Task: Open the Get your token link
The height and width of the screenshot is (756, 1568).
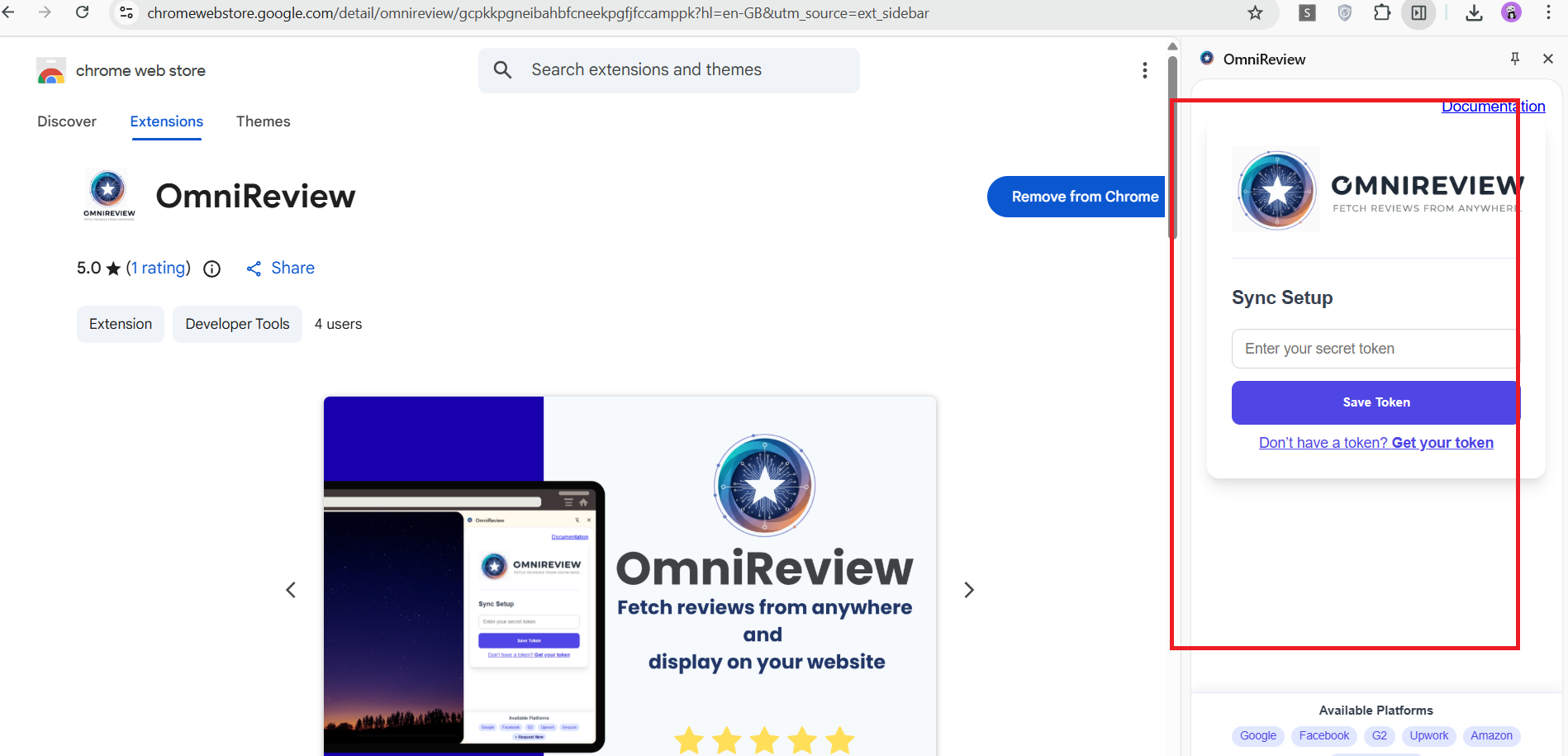Action: click(1442, 443)
